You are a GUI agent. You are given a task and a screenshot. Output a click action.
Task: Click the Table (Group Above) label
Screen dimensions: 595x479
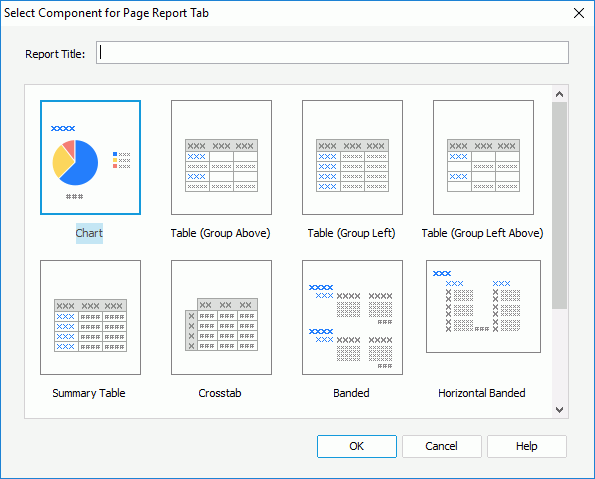tap(220, 233)
